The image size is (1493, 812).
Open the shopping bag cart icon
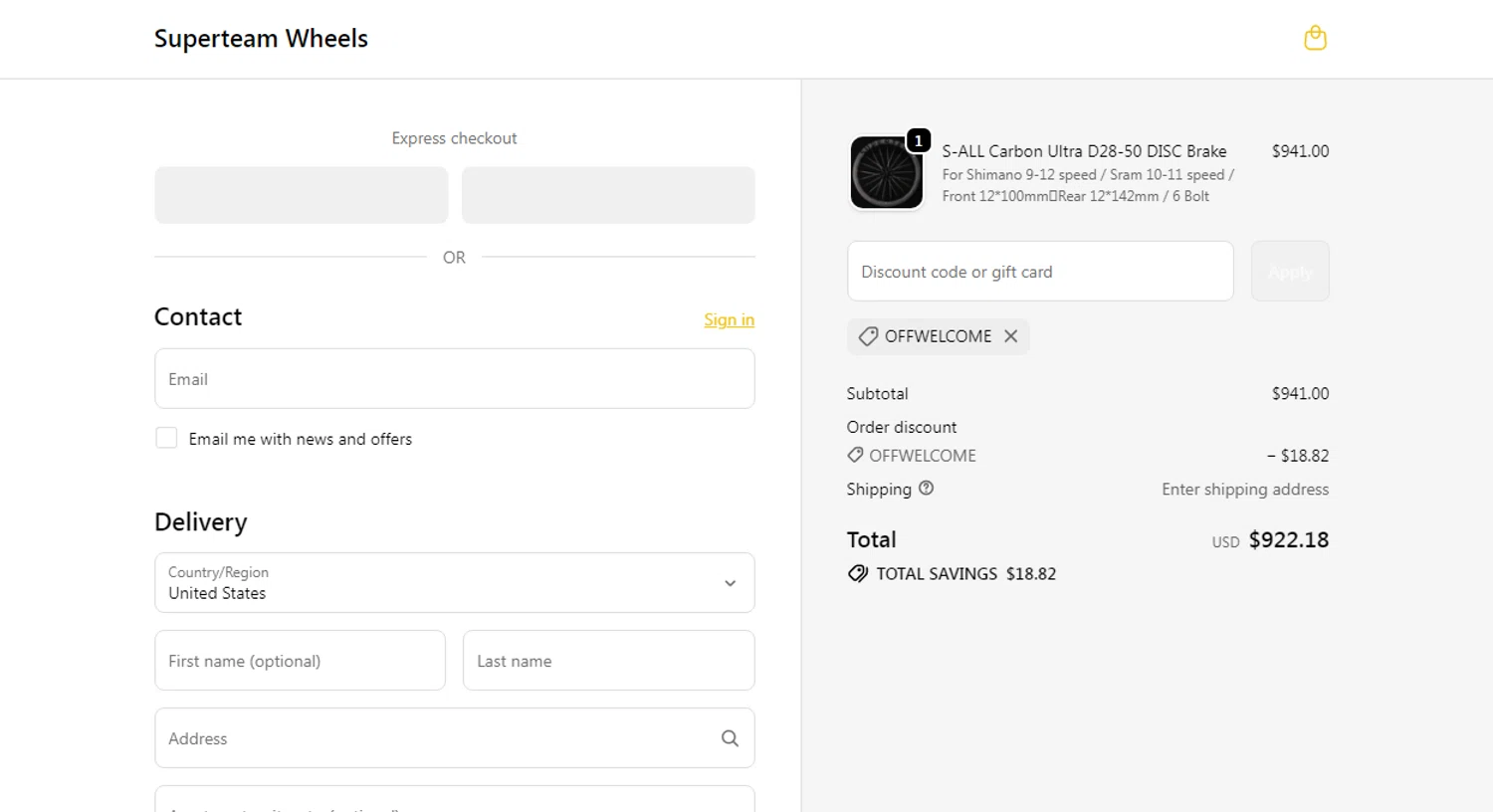[x=1315, y=38]
